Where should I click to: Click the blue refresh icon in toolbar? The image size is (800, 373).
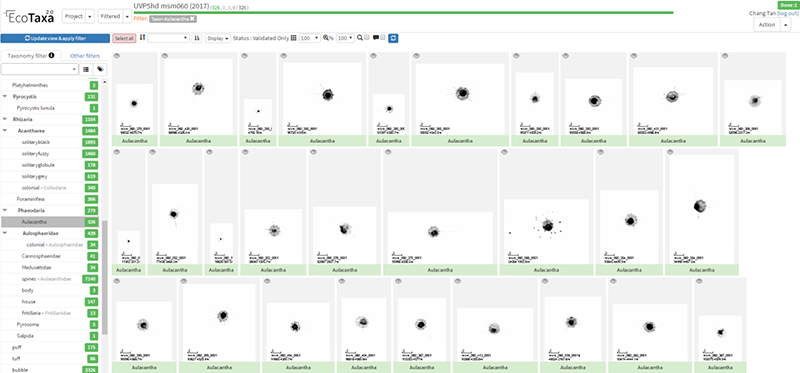point(393,38)
